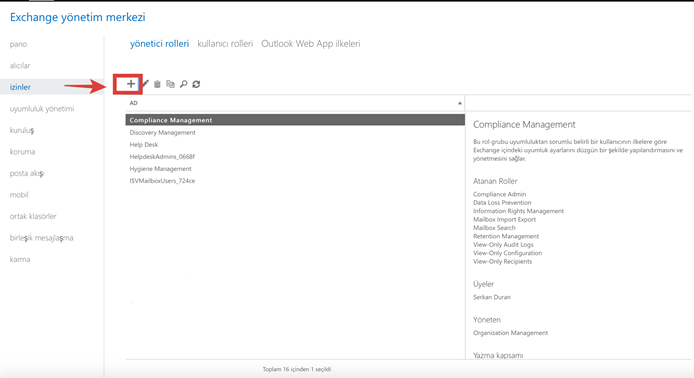This screenshot has width=694, height=378.
Task: Click the Yöneten heading in details pane
Action: coord(487,320)
